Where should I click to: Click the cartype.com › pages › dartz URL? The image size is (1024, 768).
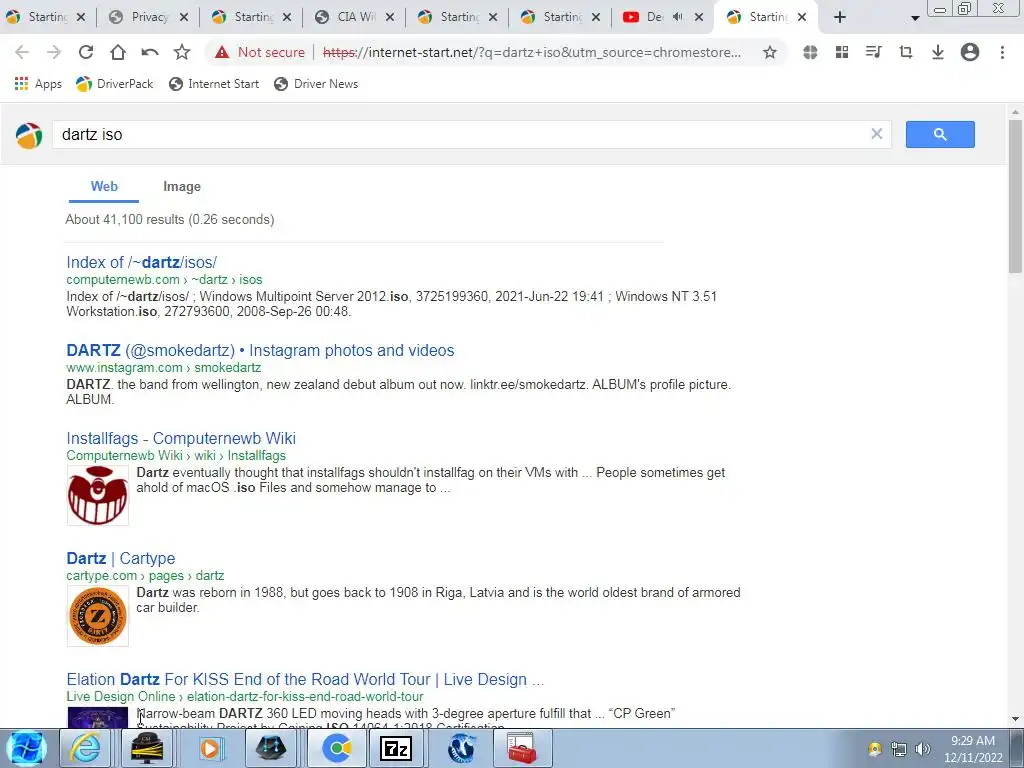[x=145, y=576]
